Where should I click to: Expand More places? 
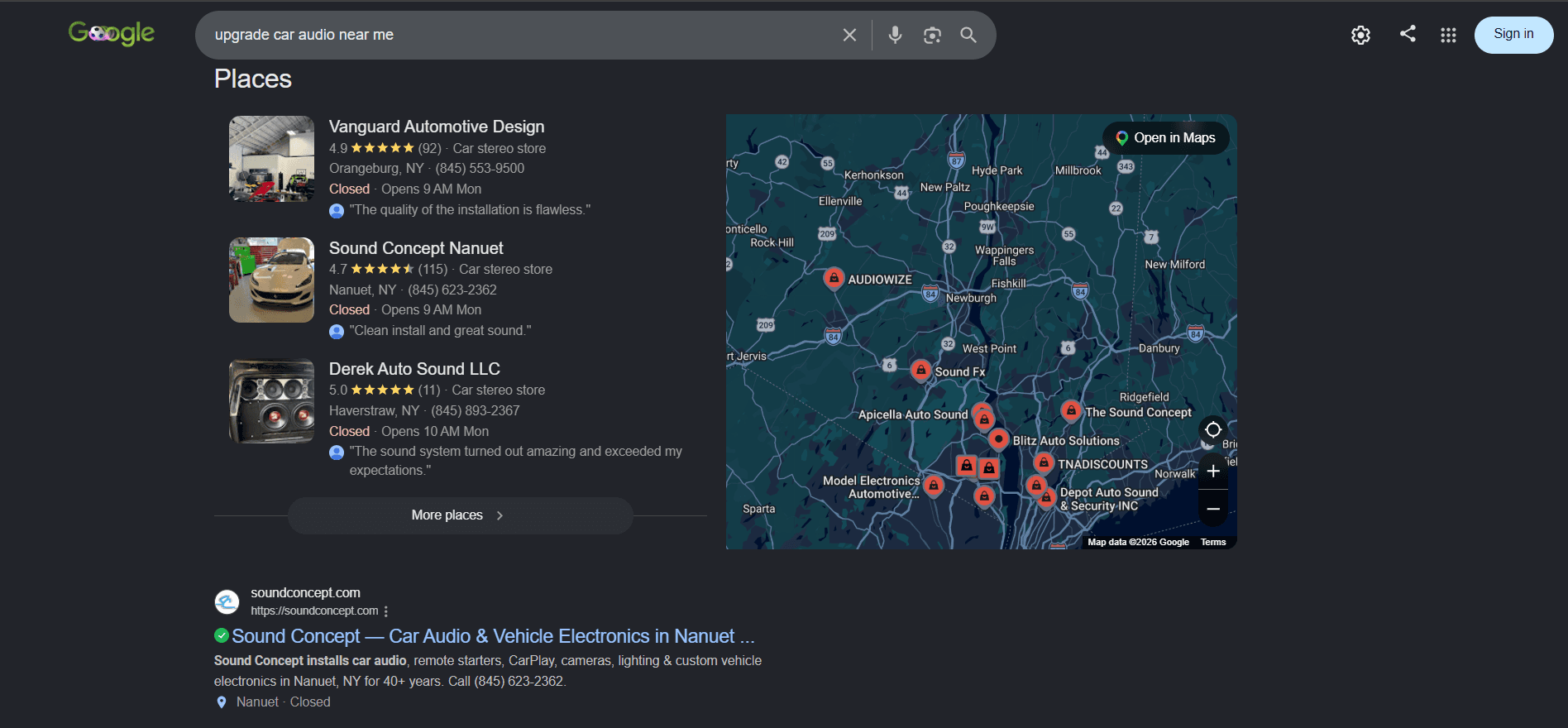(460, 515)
